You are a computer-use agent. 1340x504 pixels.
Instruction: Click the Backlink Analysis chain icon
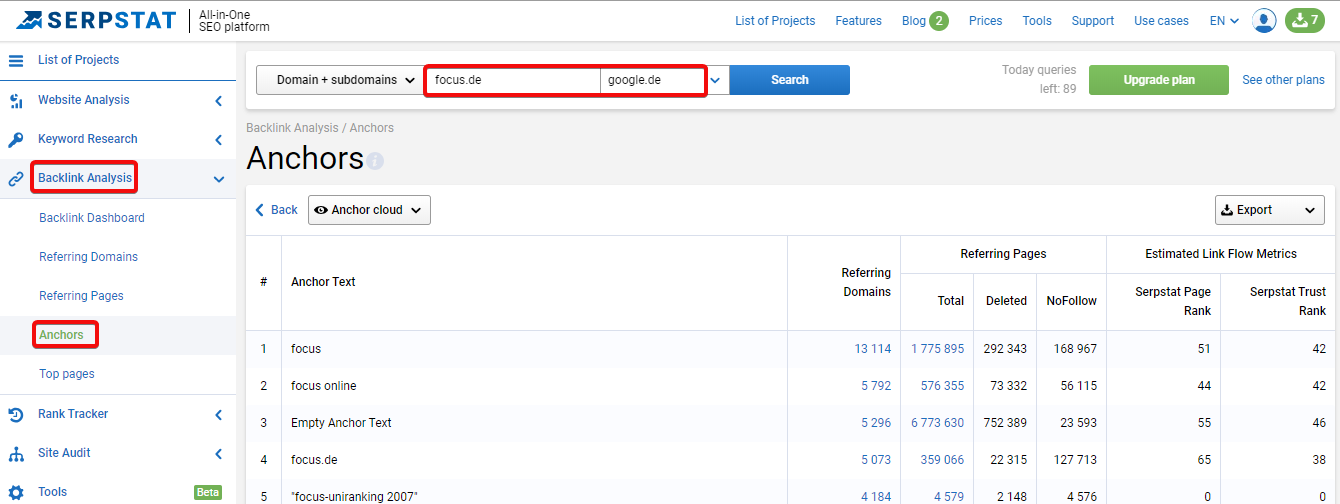(x=16, y=179)
